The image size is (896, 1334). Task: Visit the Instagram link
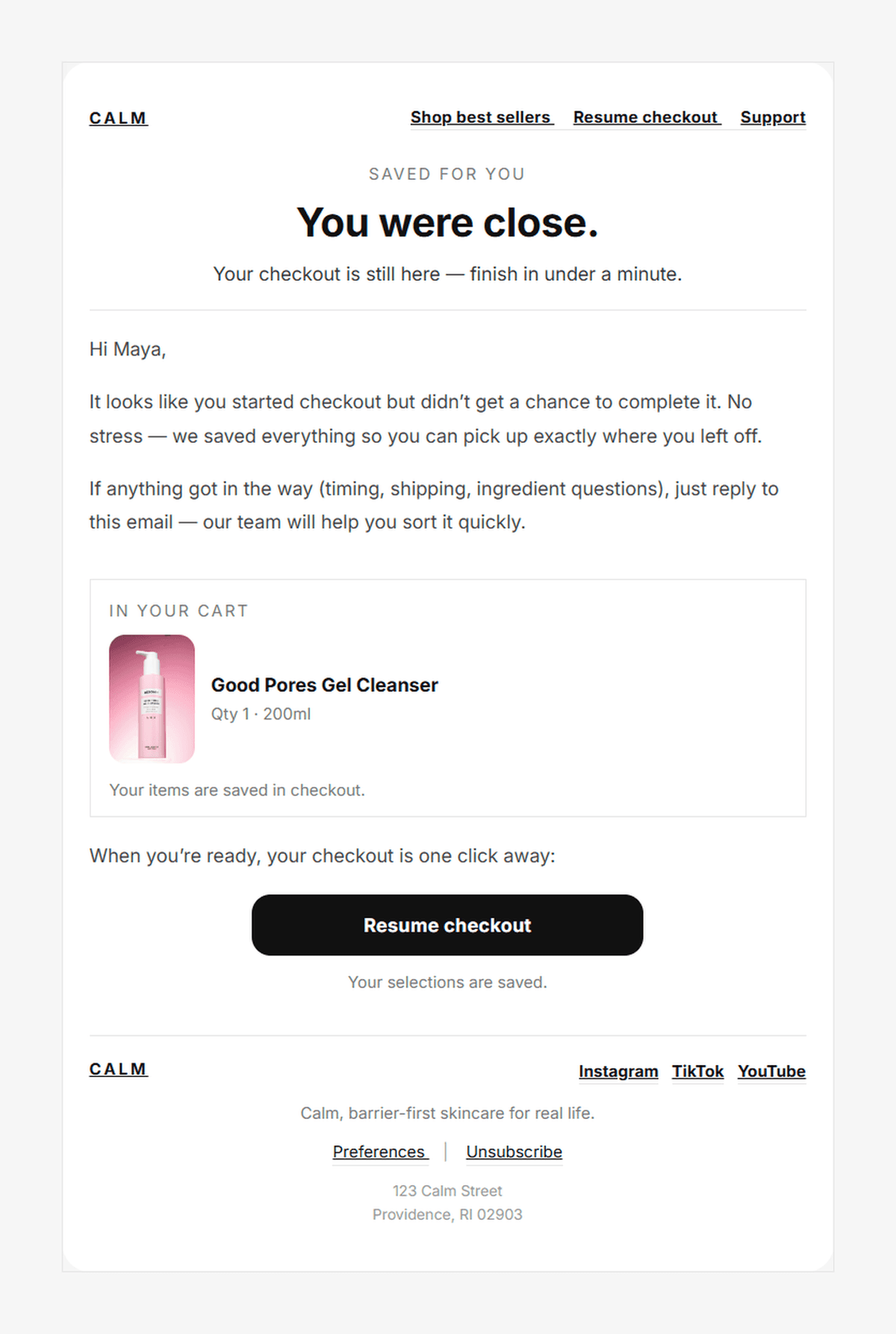click(618, 1071)
